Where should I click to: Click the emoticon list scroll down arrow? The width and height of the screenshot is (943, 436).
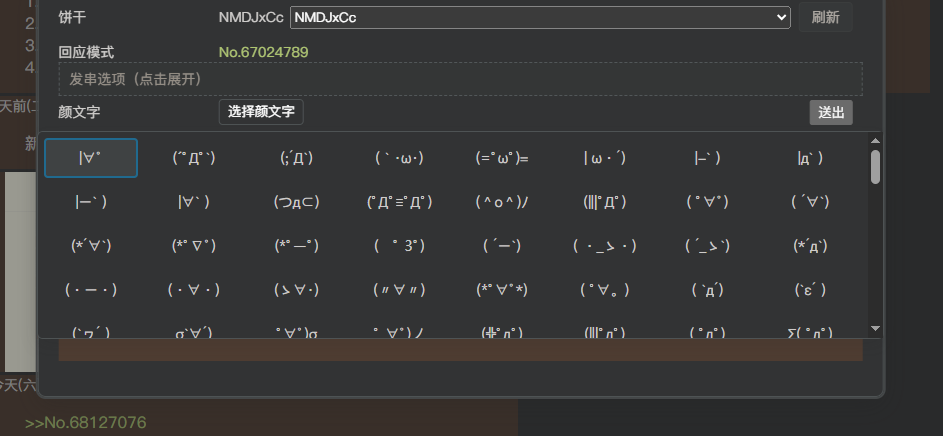click(875, 328)
